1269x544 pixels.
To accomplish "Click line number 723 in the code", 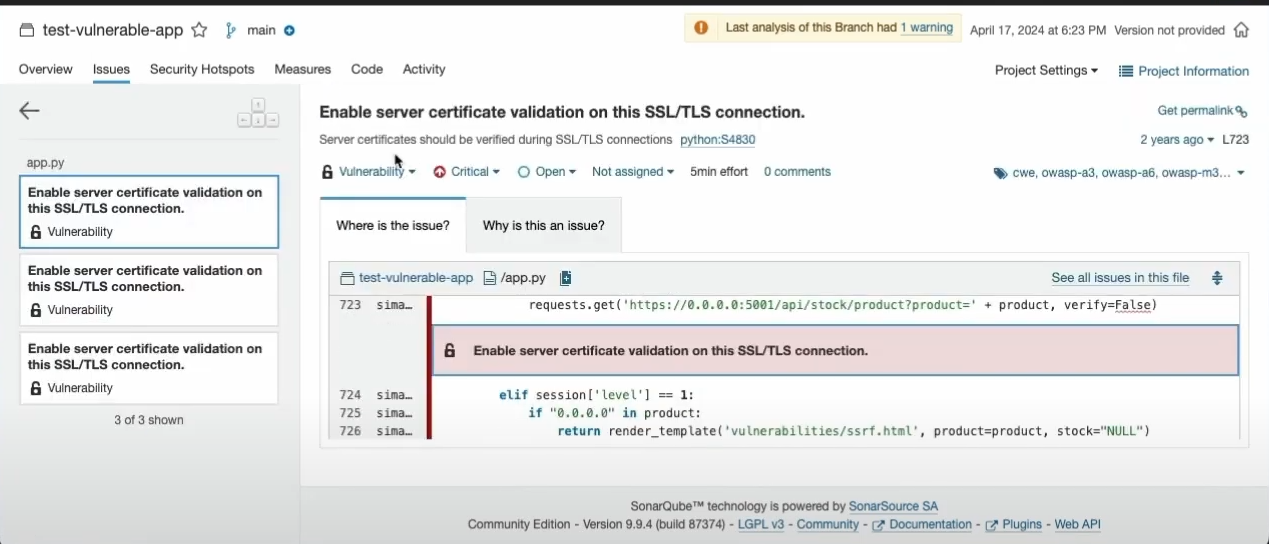I will pos(350,305).
